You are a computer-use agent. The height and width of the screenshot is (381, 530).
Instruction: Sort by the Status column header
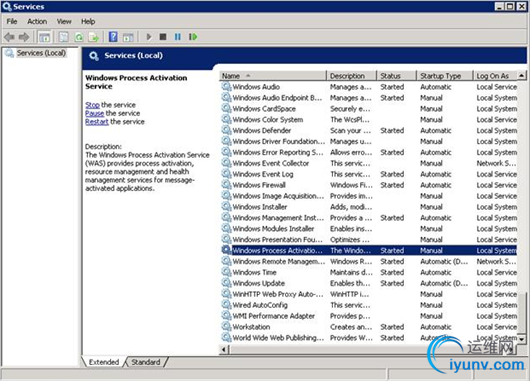click(x=396, y=76)
